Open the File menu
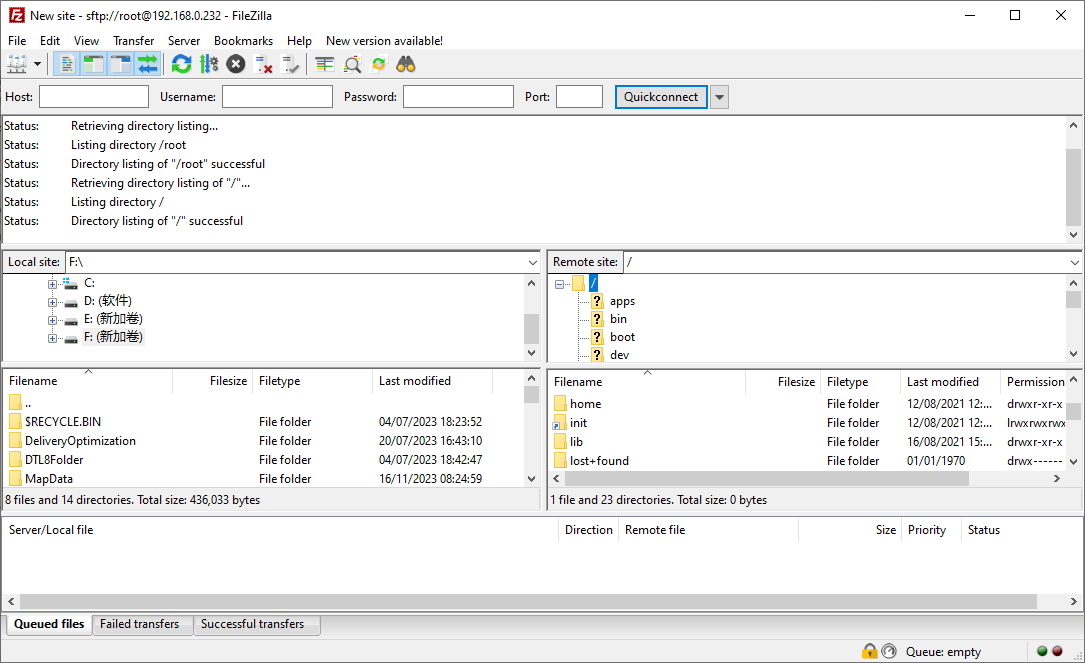 tap(17, 41)
